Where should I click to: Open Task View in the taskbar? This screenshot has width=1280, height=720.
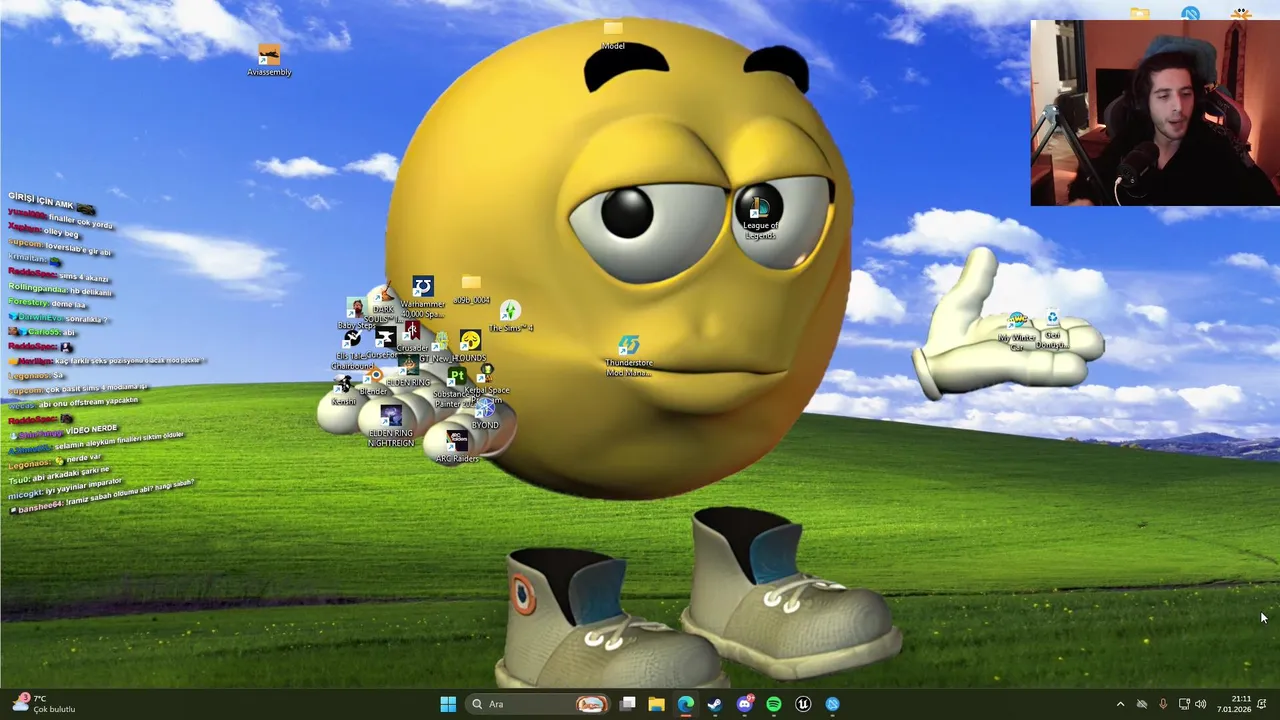coord(627,704)
